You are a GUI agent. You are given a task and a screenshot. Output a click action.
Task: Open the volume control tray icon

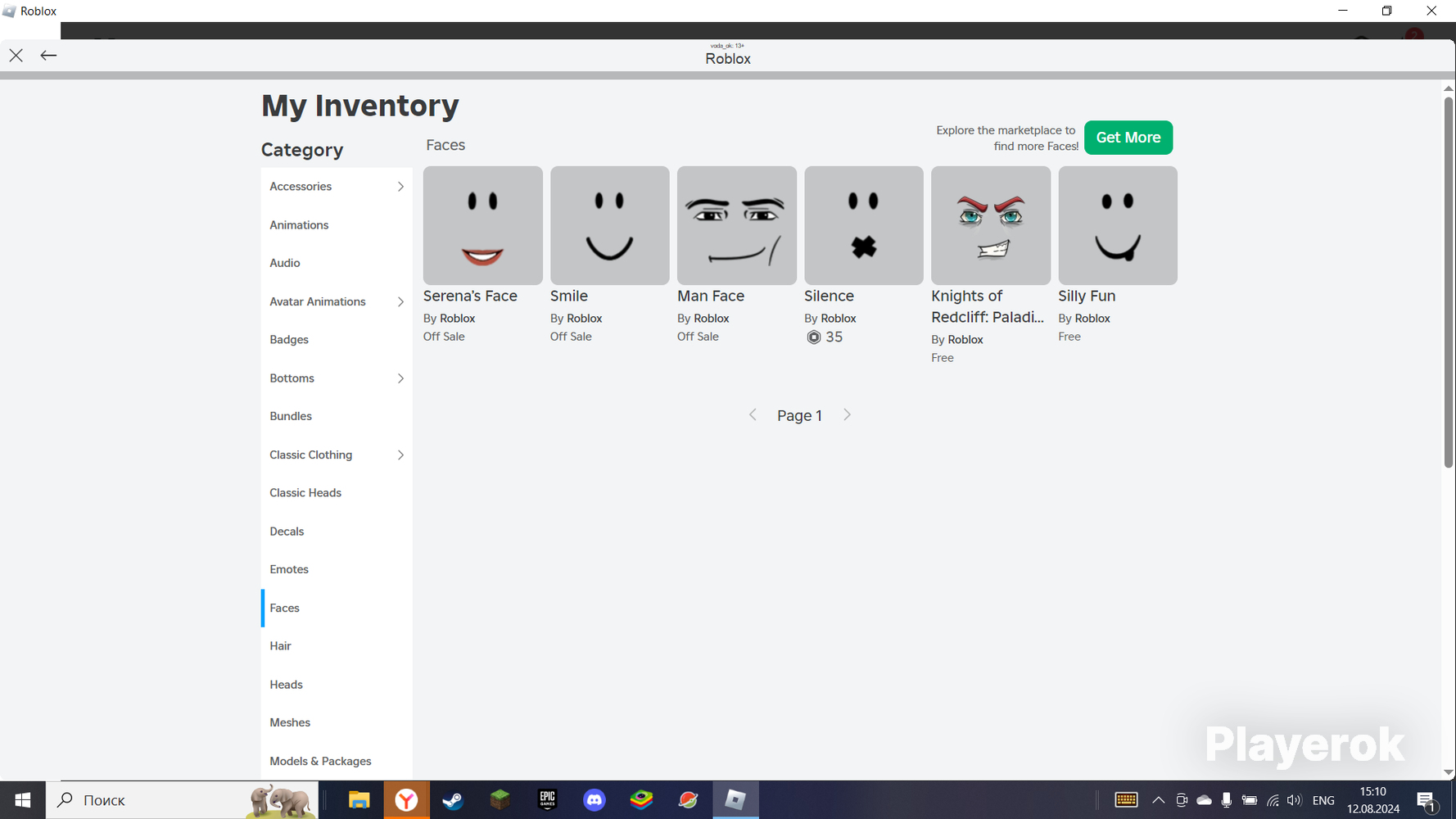pyautogui.click(x=1294, y=800)
